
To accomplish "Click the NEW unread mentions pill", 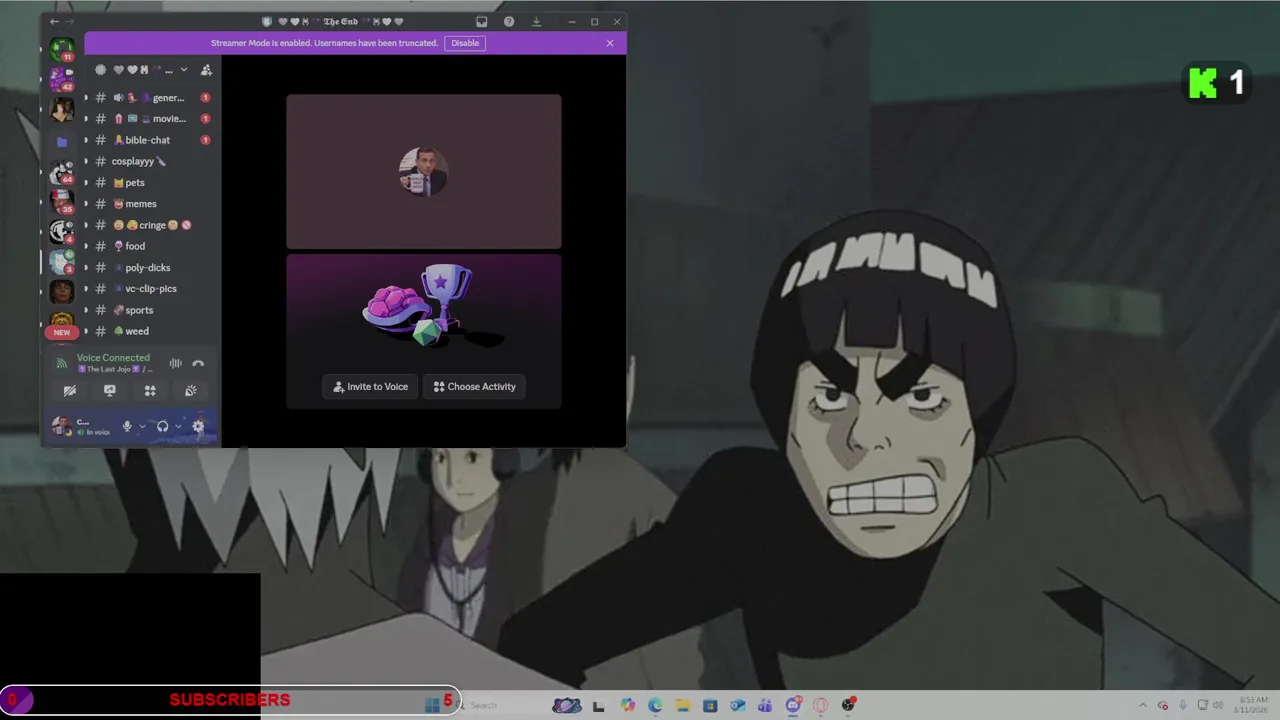I will point(62,332).
